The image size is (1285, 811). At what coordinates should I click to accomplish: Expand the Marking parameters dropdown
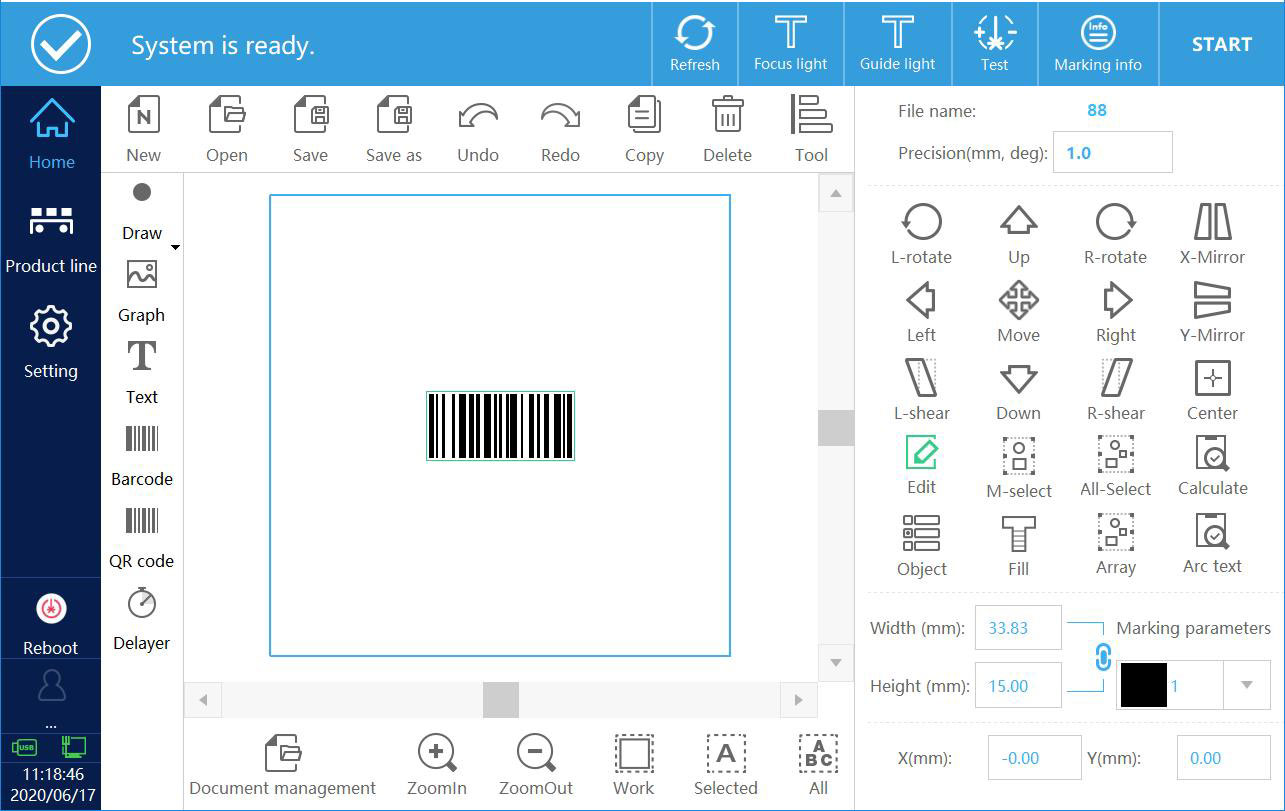tap(1246, 685)
